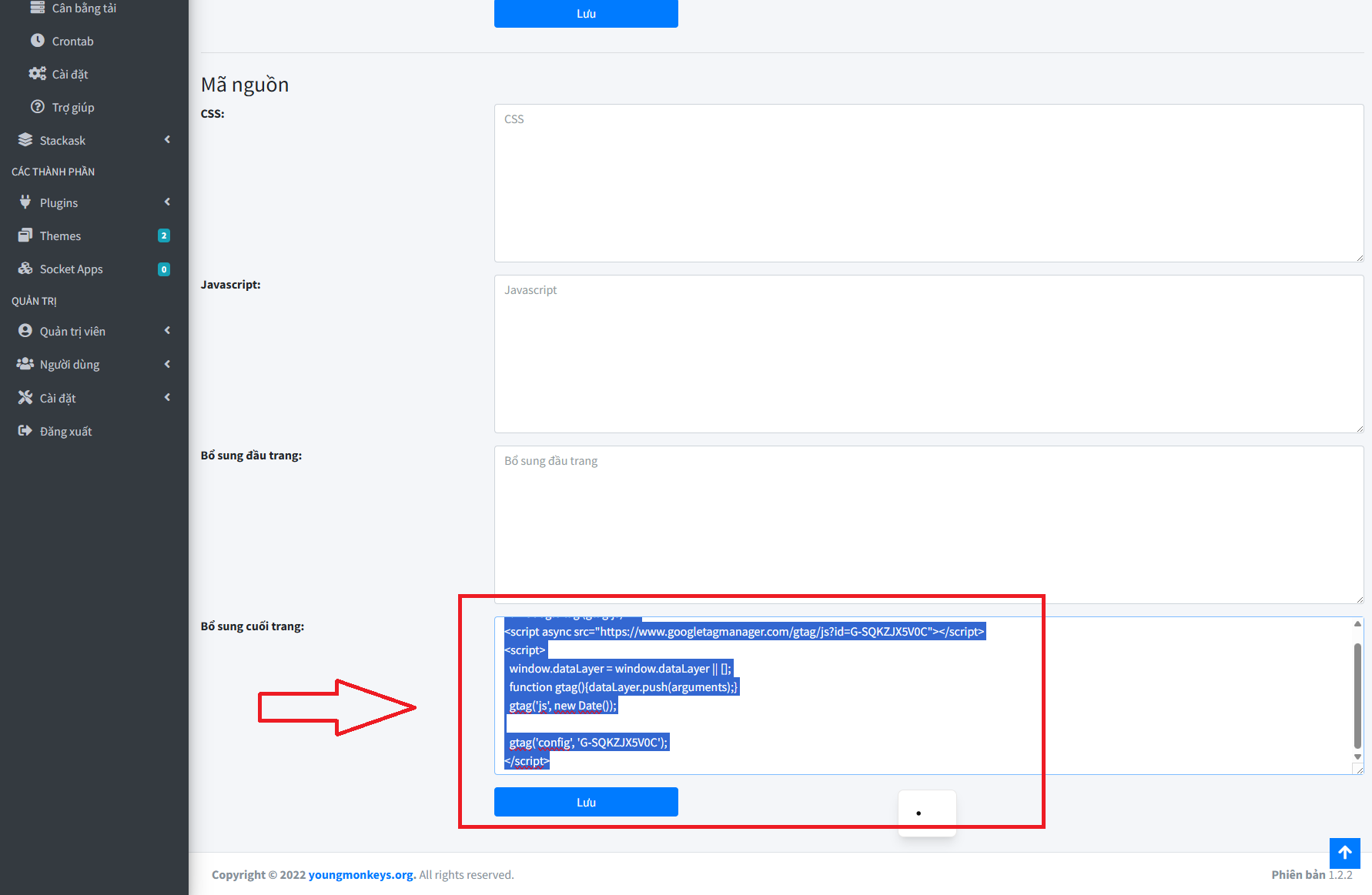The image size is (1372, 895).
Task: Click the Phiên bản 1.2.2 version text
Action: [x=1312, y=874]
